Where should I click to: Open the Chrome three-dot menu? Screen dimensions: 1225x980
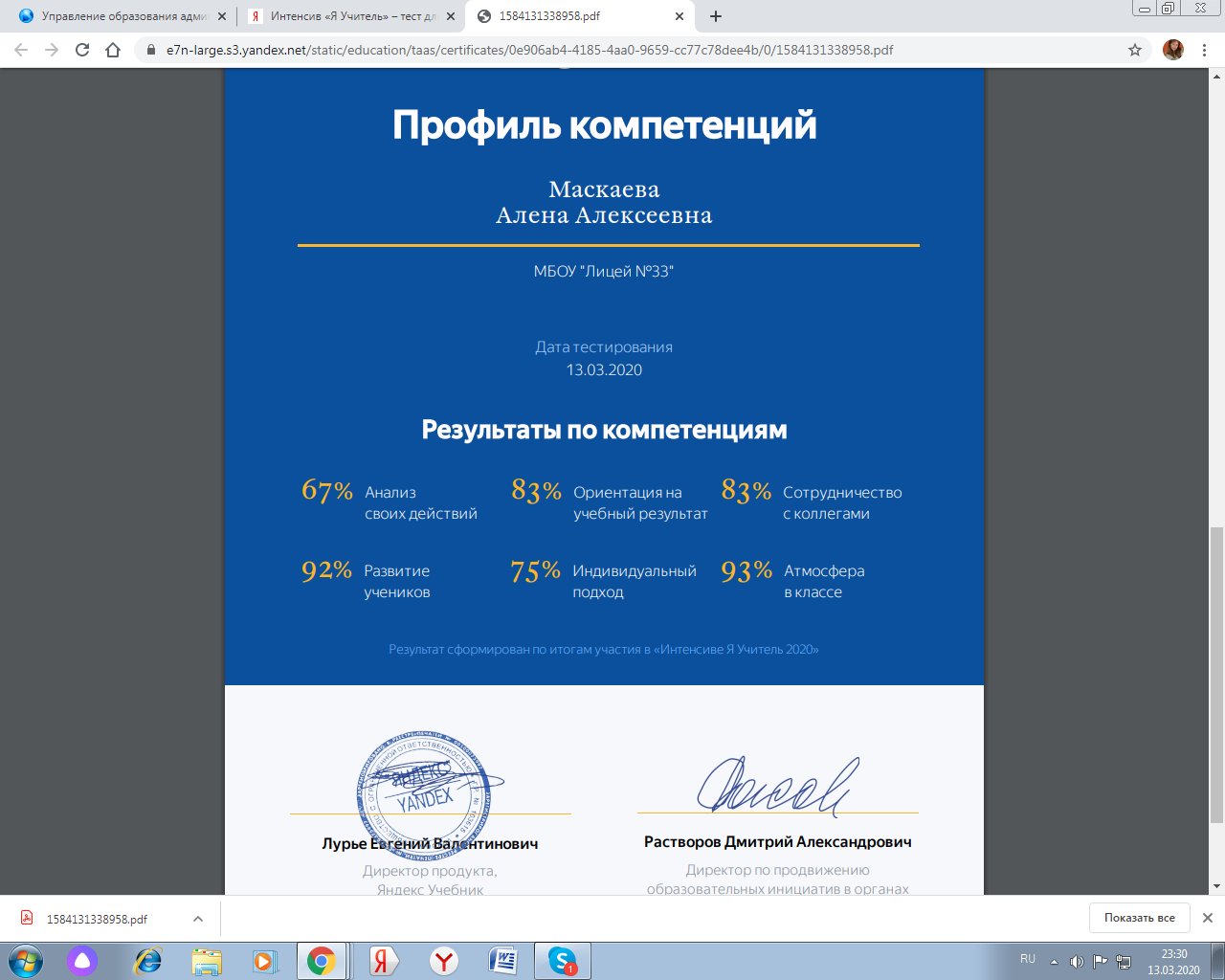(1204, 50)
